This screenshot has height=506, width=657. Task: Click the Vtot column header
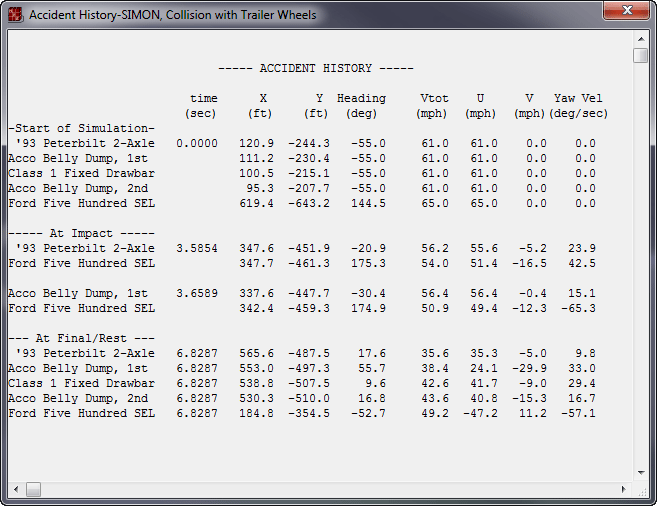click(435, 99)
